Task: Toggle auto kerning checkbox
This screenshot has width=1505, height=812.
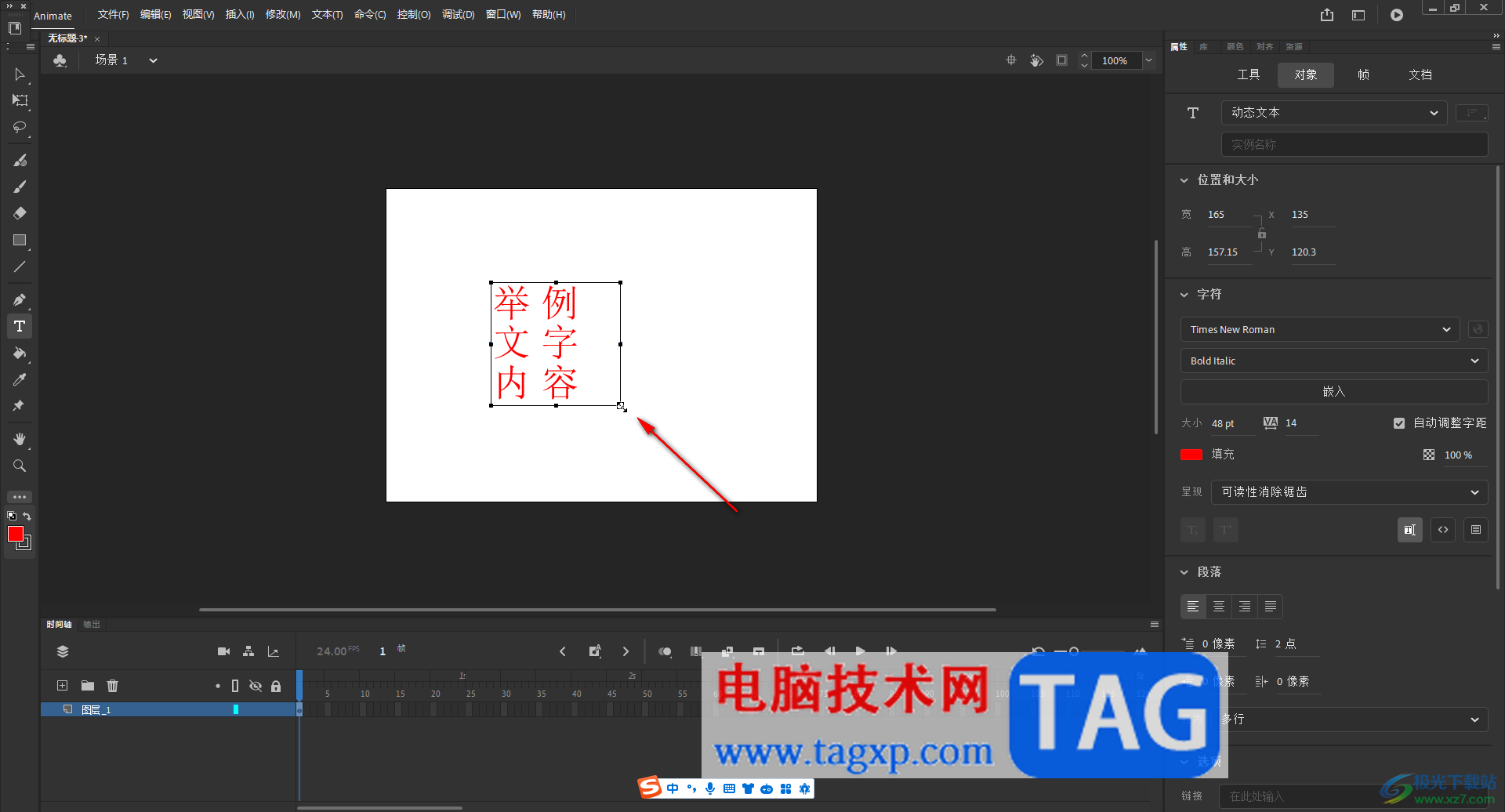Action: [1399, 423]
